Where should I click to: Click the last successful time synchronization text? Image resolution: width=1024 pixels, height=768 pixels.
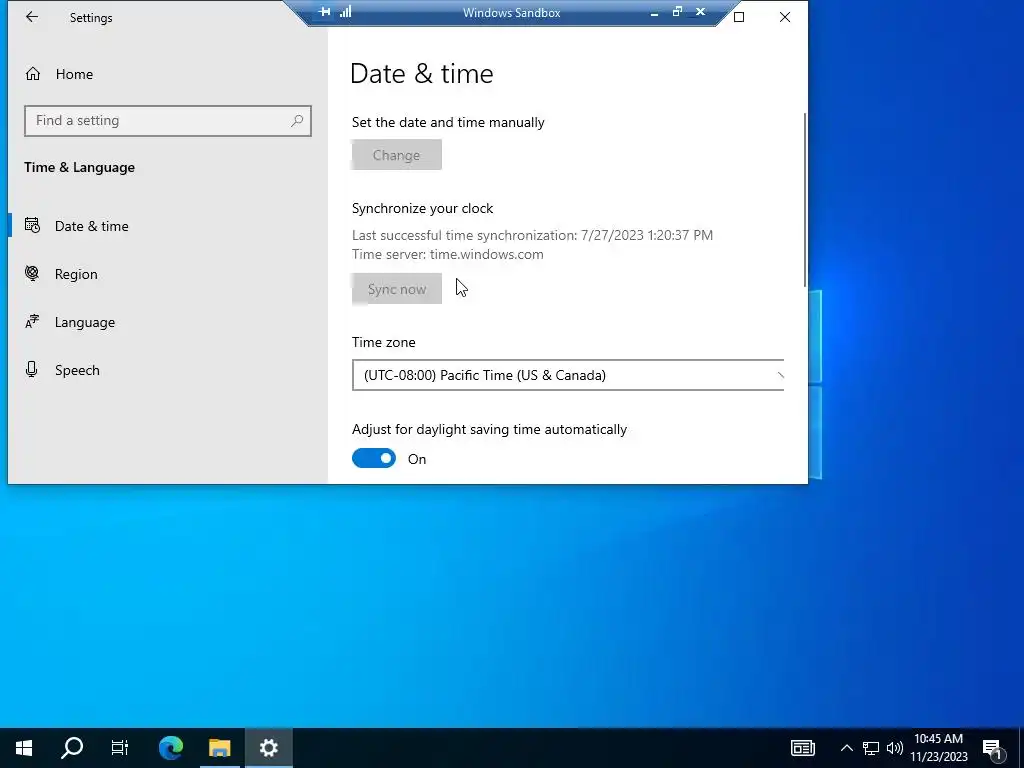click(532, 235)
